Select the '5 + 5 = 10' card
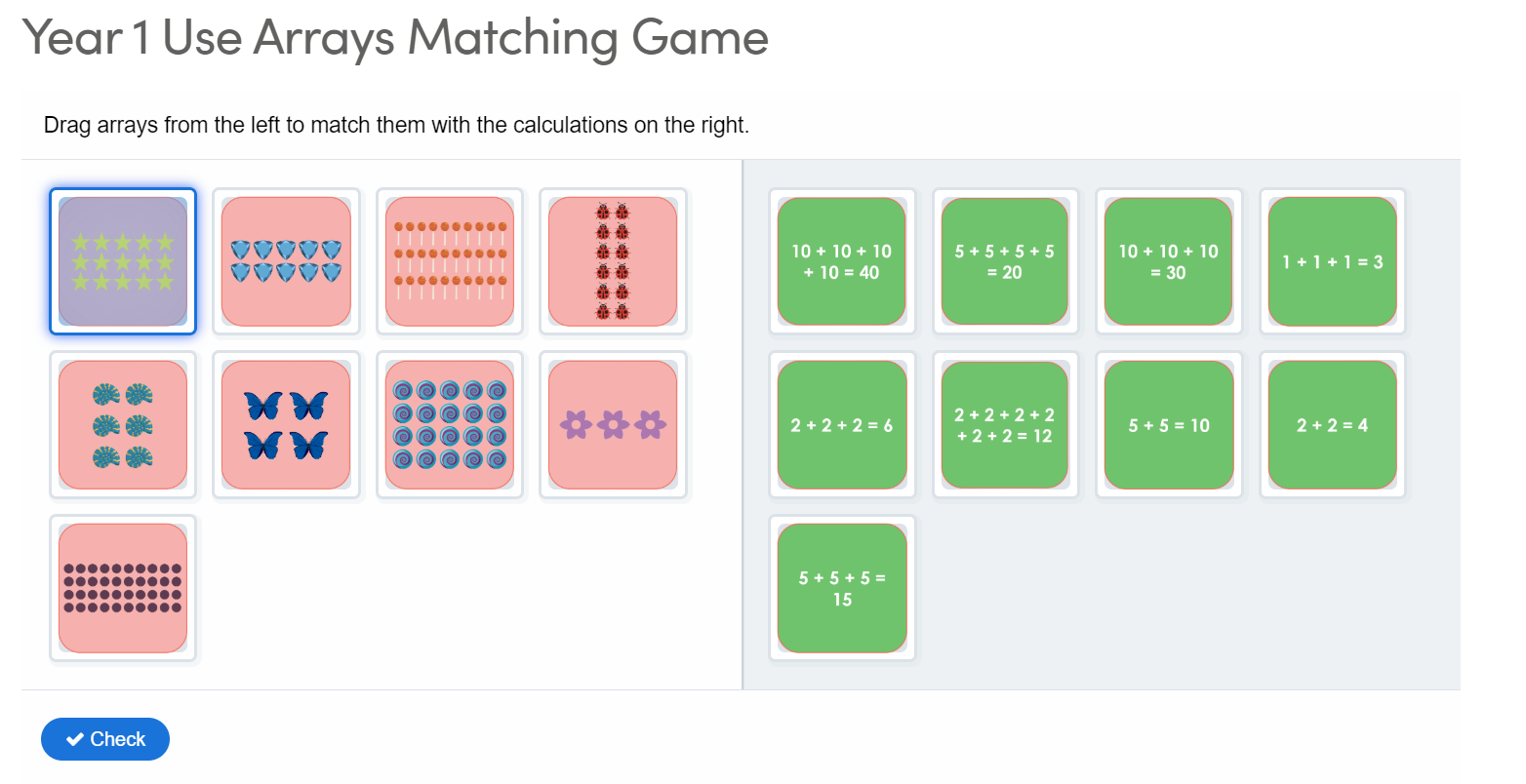Screen dimensions: 1526x784 (x=1168, y=424)
